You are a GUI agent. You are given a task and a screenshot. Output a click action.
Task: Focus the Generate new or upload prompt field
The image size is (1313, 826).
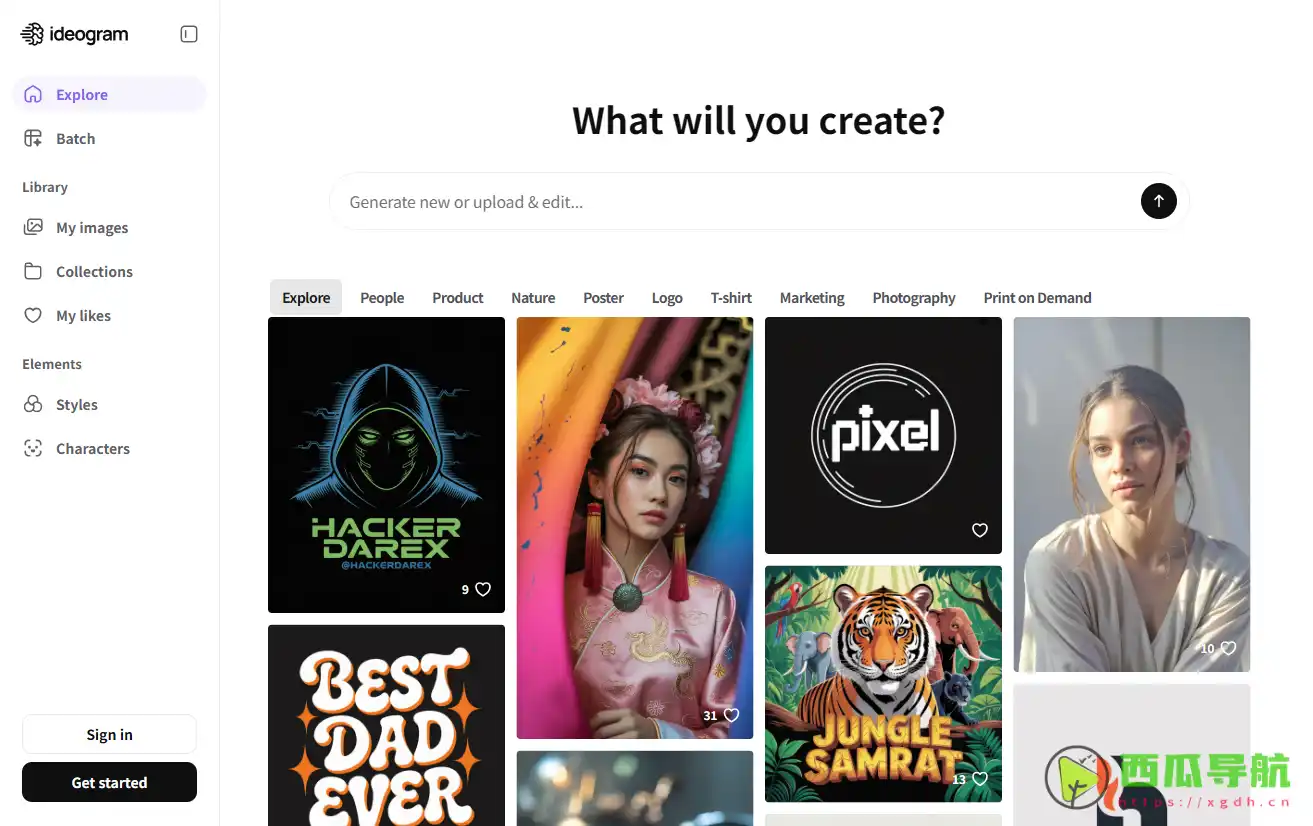click(735, 202)
